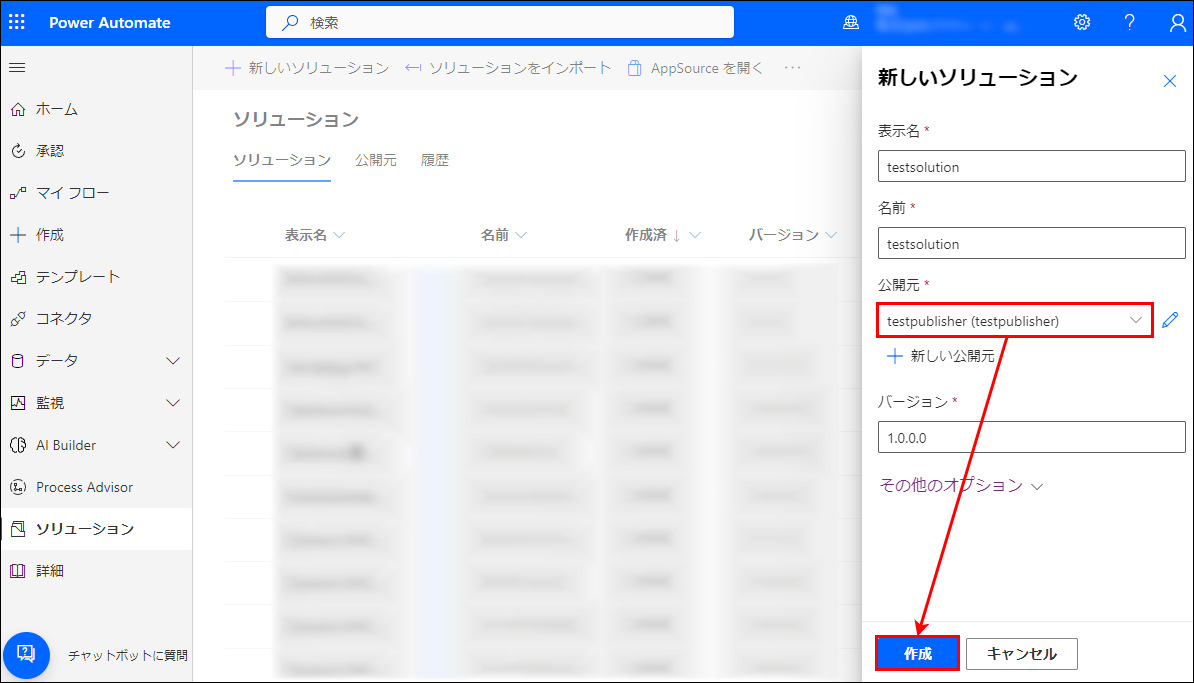Open the toolbar more options ellipsis
This screenshot has height=683, width=1194.
[x=793, y=68]
